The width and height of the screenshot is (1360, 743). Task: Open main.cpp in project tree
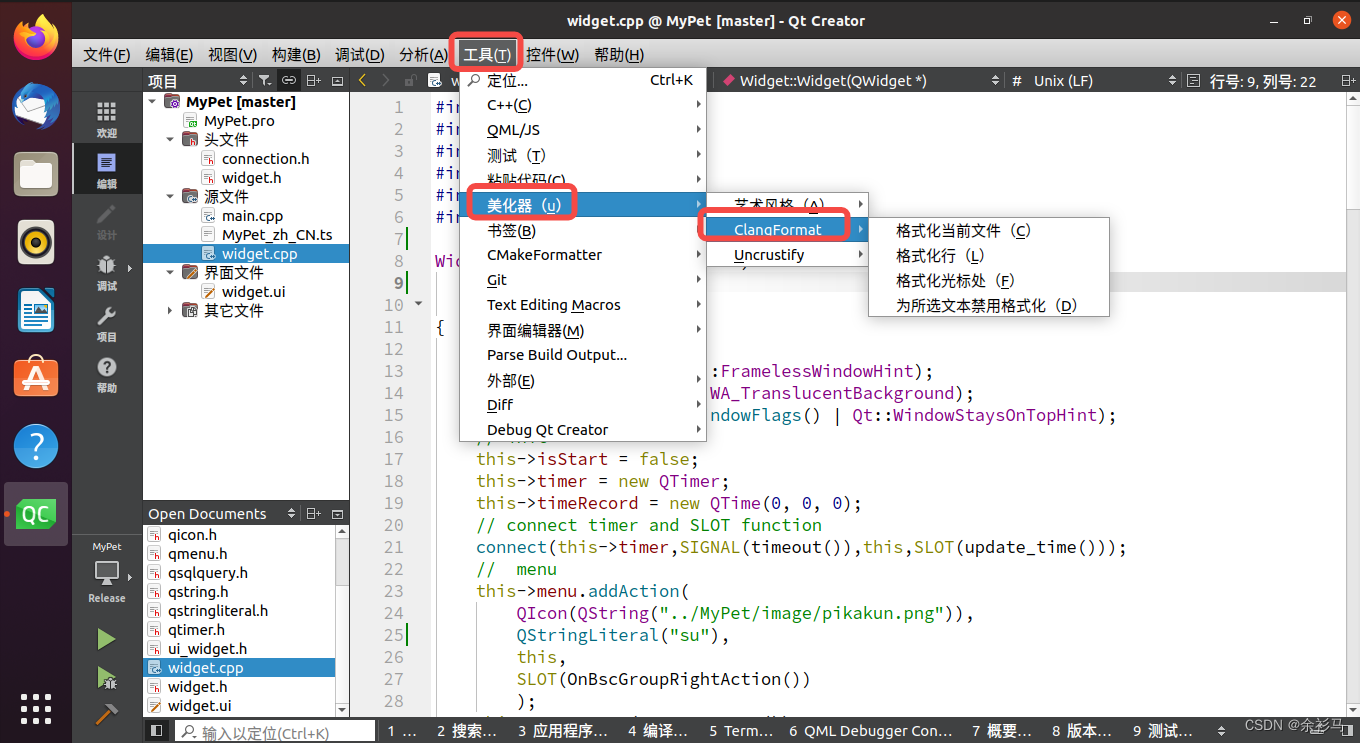(x=252, y=216)
